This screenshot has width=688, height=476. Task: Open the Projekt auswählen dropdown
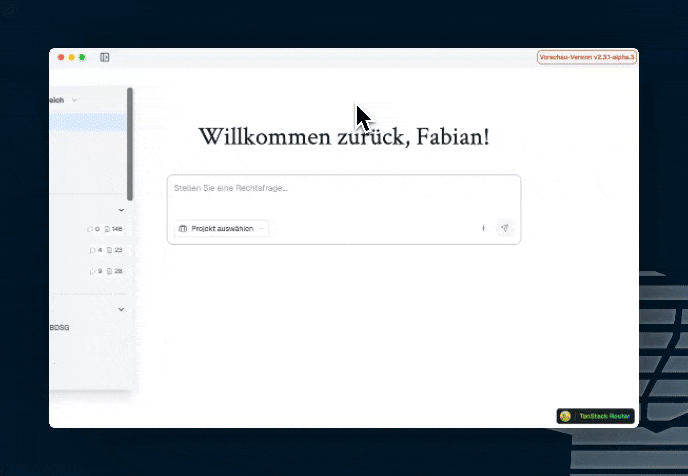pyautogui.click(x=221, y=229)
